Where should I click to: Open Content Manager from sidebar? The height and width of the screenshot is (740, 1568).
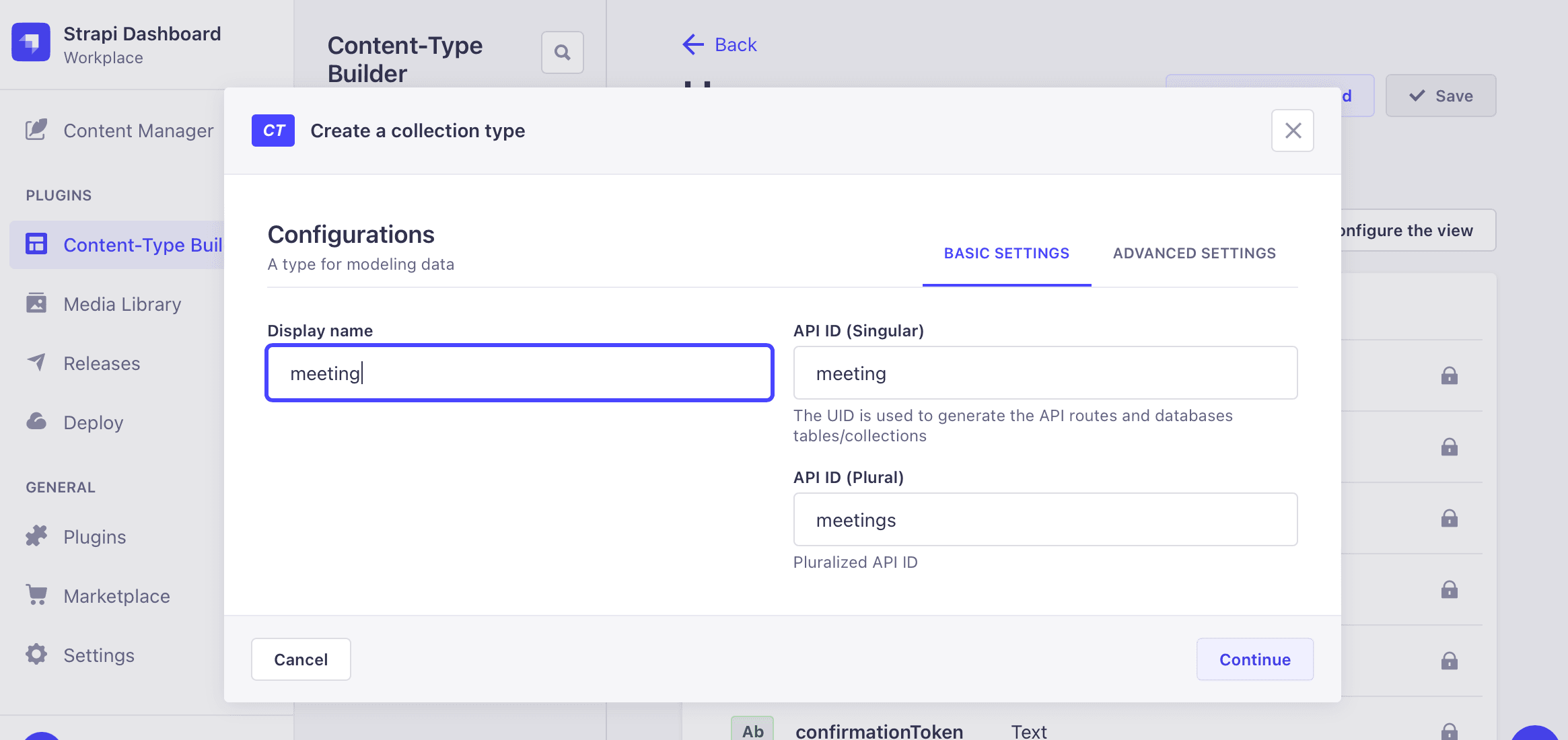coord(118,131)
